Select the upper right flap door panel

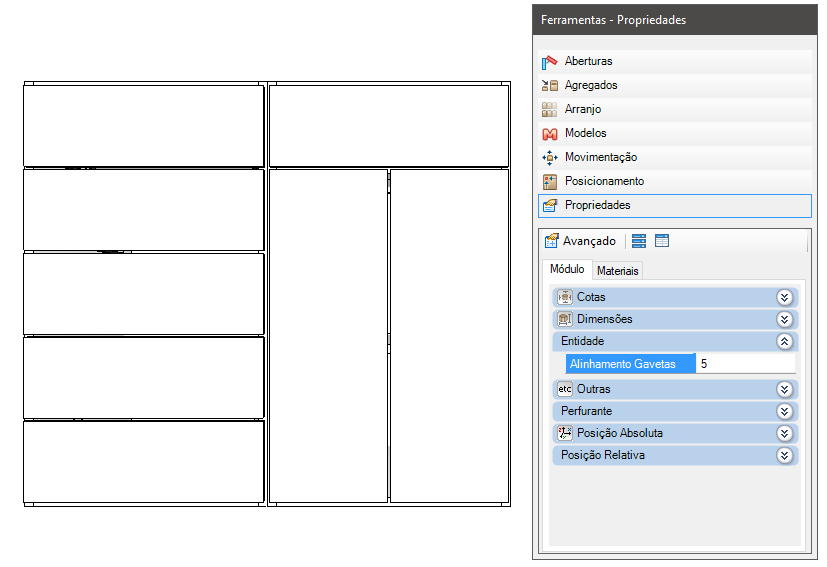pos(389,126)
